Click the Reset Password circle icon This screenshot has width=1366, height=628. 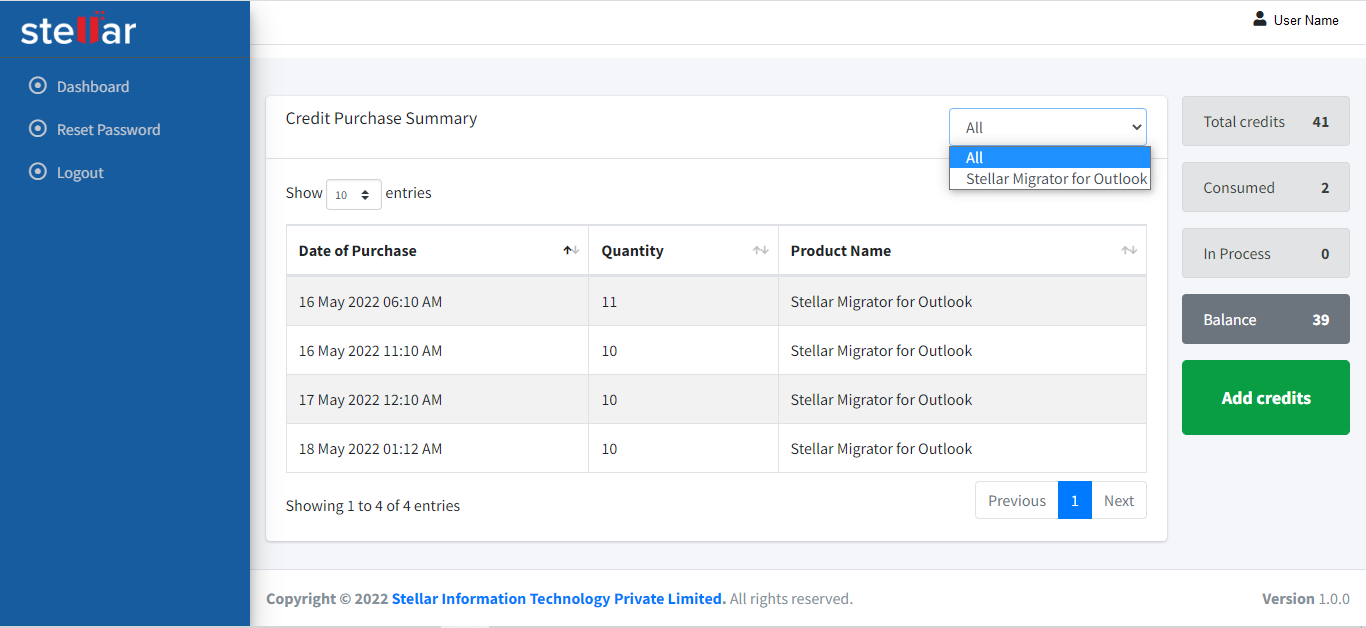pyautogui.click(x=38, y=129)
